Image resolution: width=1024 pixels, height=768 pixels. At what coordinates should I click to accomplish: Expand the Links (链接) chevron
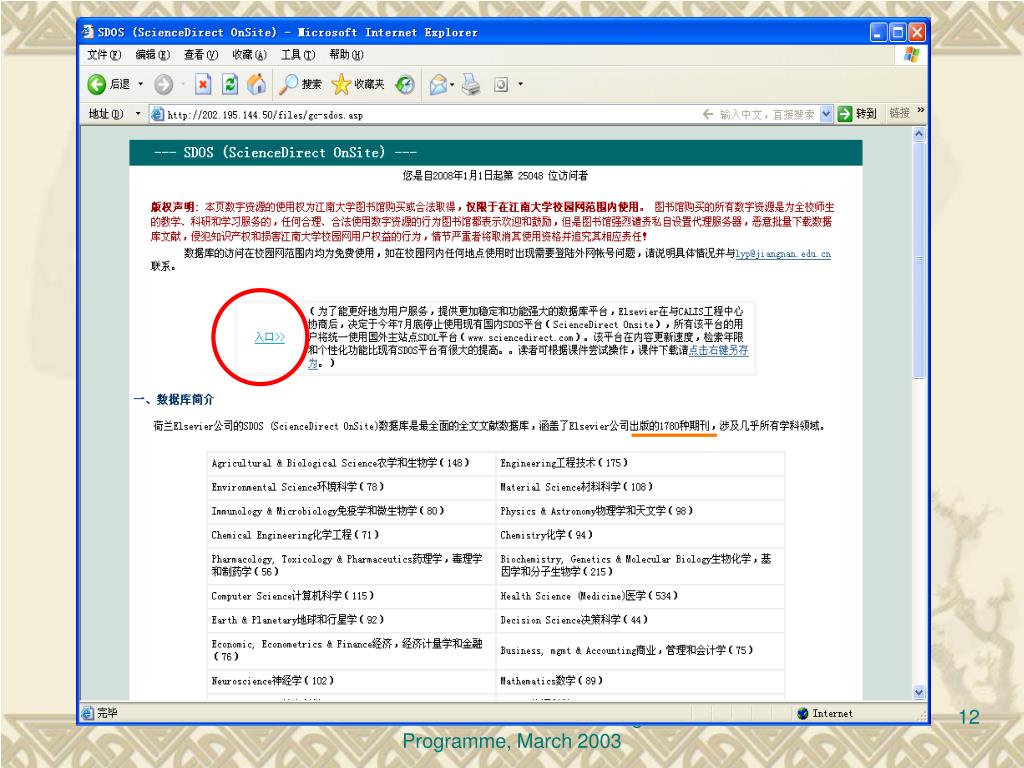pos(920,111)
